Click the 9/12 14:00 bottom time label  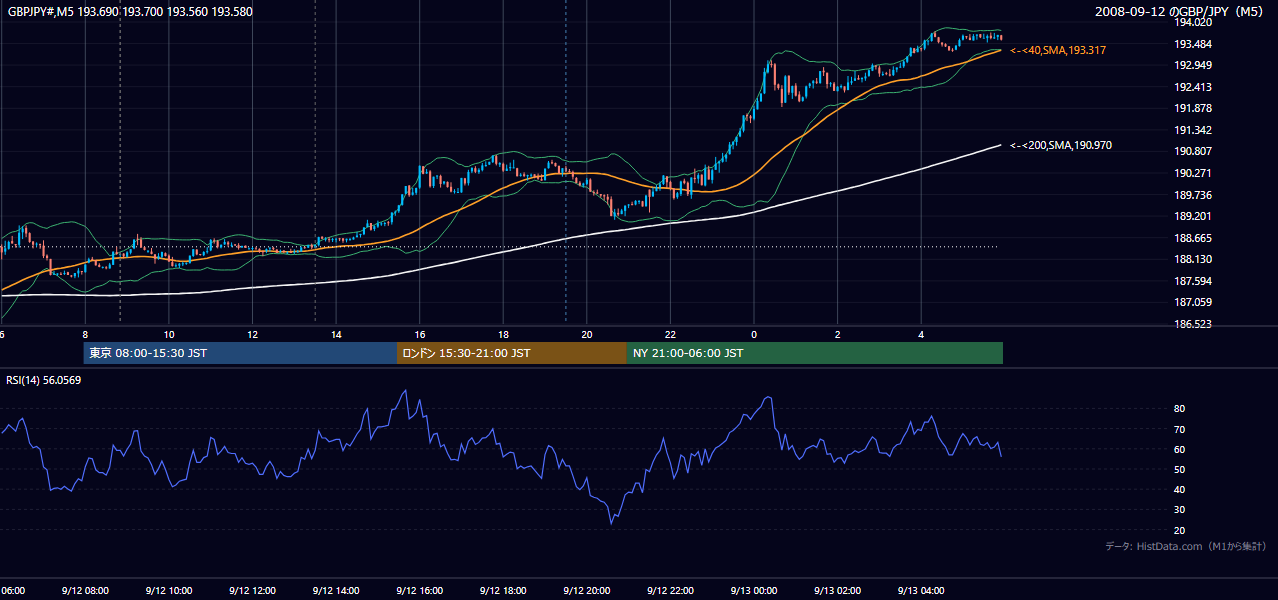(x=336, y=590)
